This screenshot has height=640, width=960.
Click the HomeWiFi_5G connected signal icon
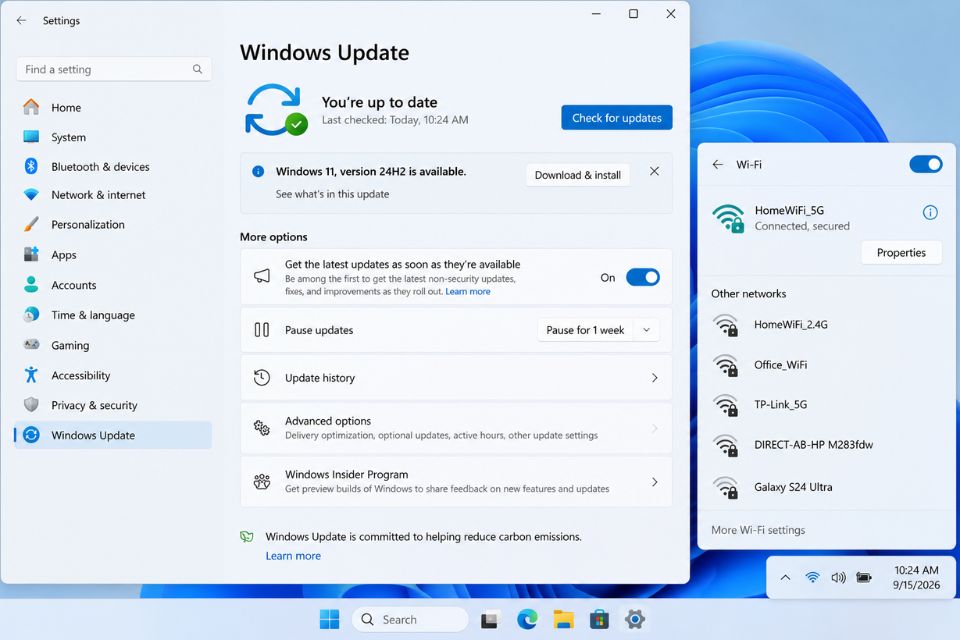tap(729, 219)
